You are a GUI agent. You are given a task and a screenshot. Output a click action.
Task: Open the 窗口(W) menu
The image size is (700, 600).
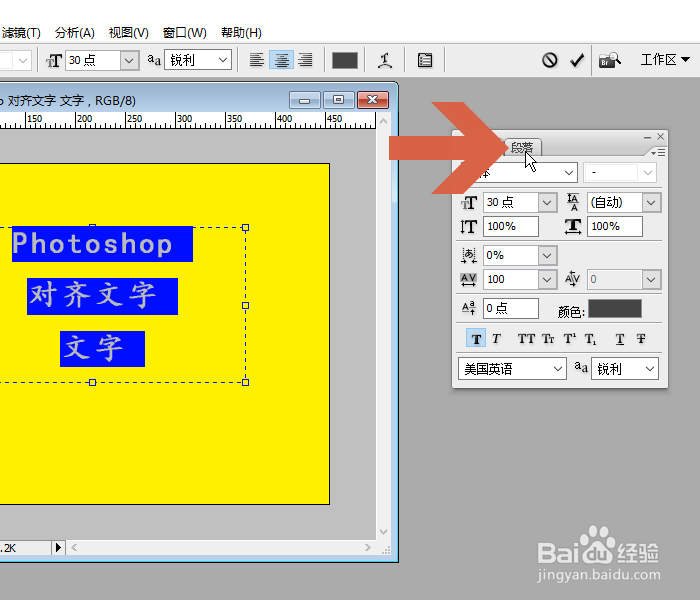(x=184, y=33)
